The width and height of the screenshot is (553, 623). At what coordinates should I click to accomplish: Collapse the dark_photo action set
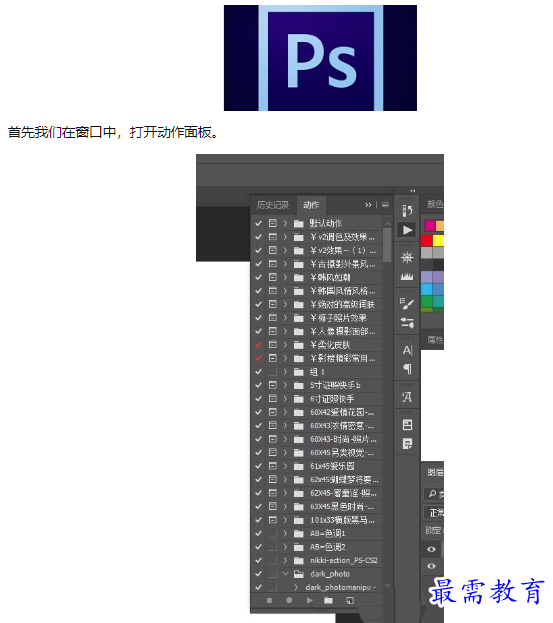(x=285, y=574)
